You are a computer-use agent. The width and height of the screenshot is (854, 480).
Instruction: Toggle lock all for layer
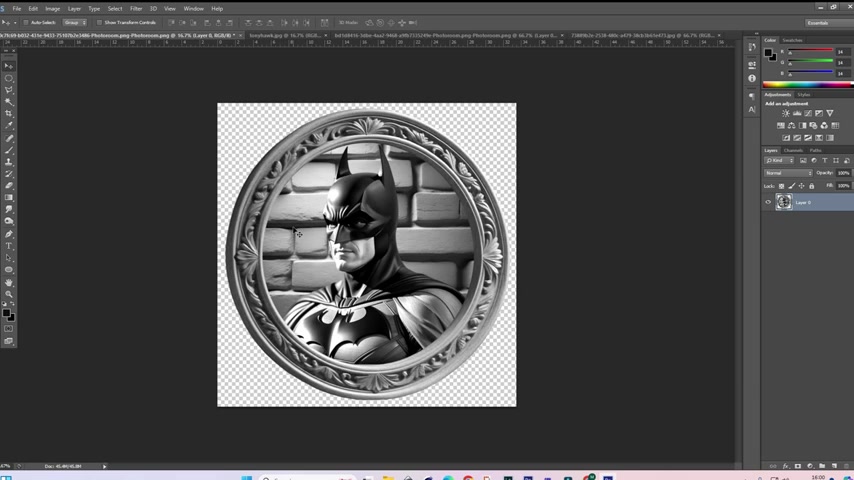click(812, 186)
